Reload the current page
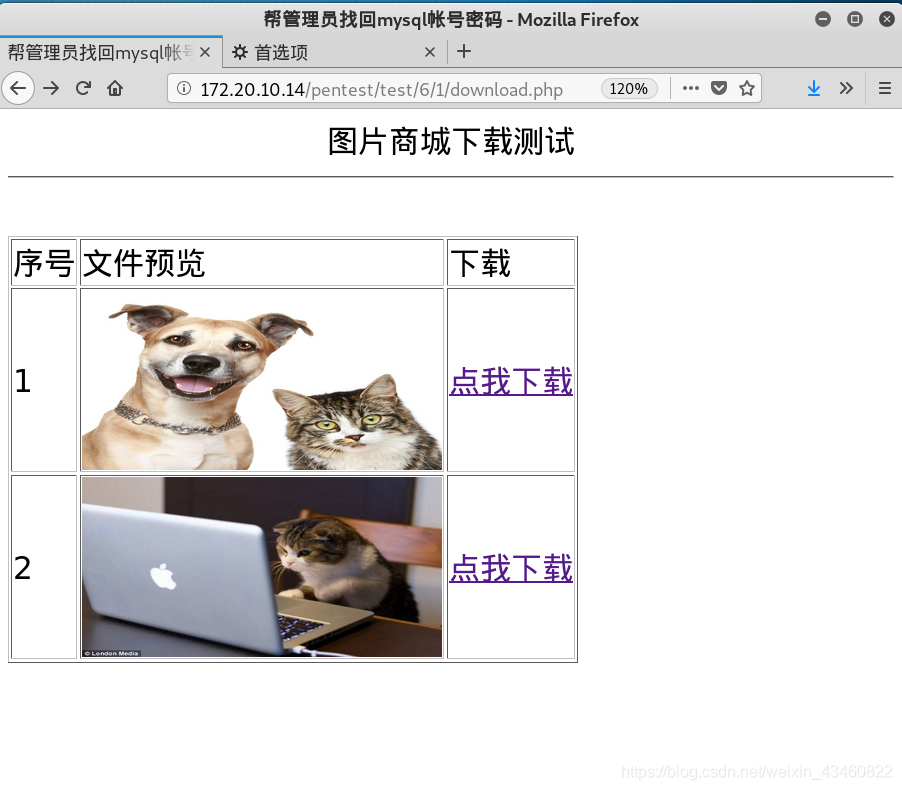Screen dimensions: 902x790 83,88
